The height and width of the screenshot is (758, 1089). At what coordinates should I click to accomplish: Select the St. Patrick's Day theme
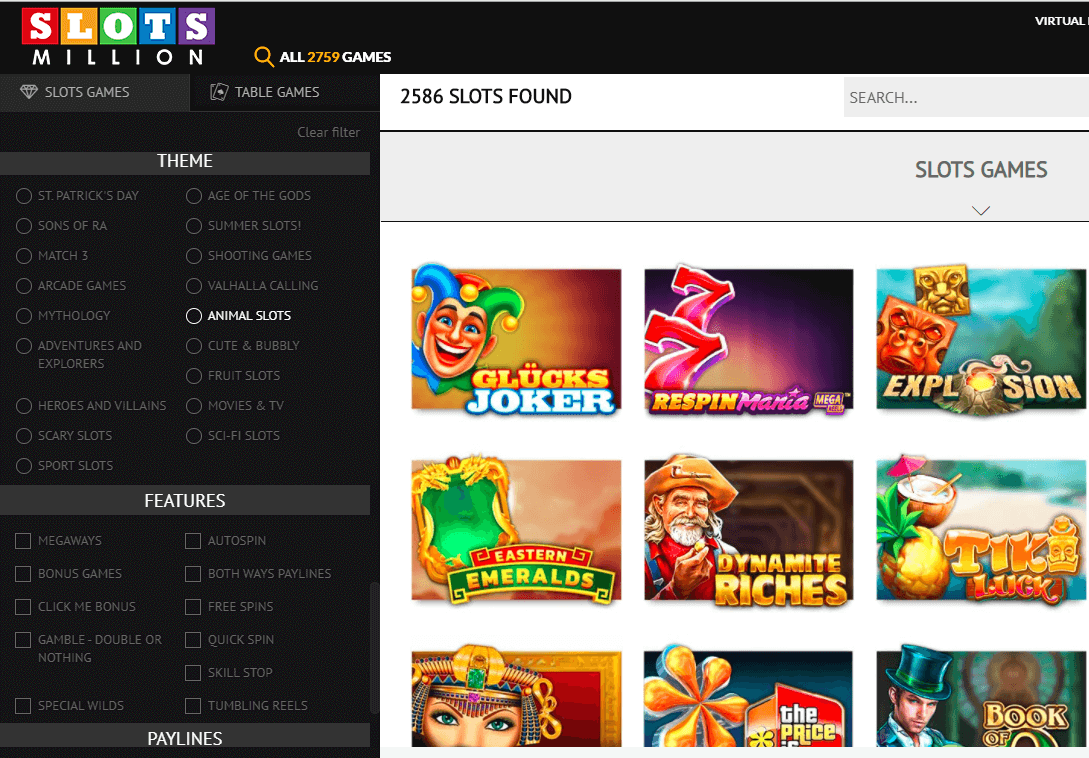coord(24,196)
